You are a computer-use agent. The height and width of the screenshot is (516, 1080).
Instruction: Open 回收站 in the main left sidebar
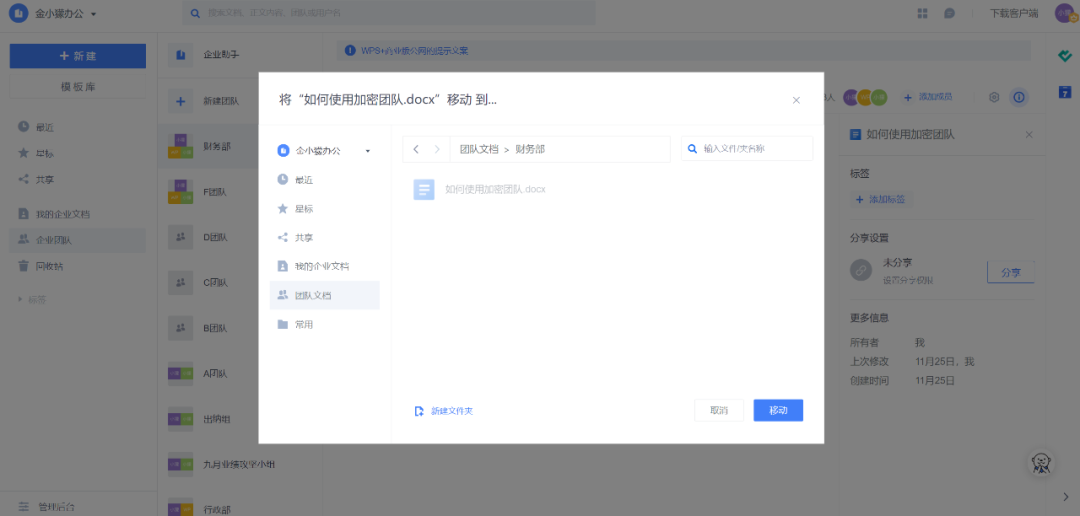click(78, 266)
